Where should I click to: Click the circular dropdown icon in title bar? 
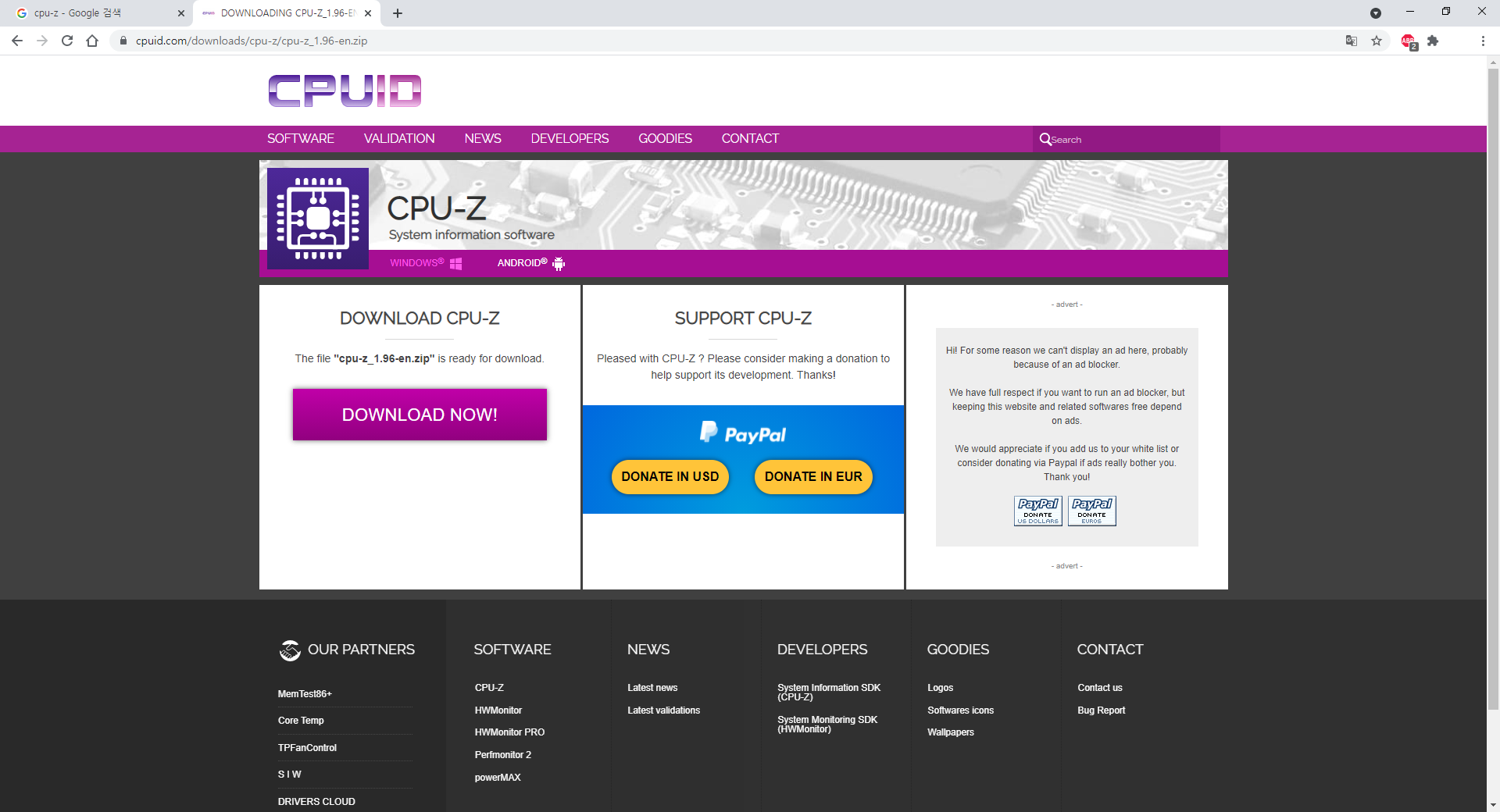[1376, 13]
